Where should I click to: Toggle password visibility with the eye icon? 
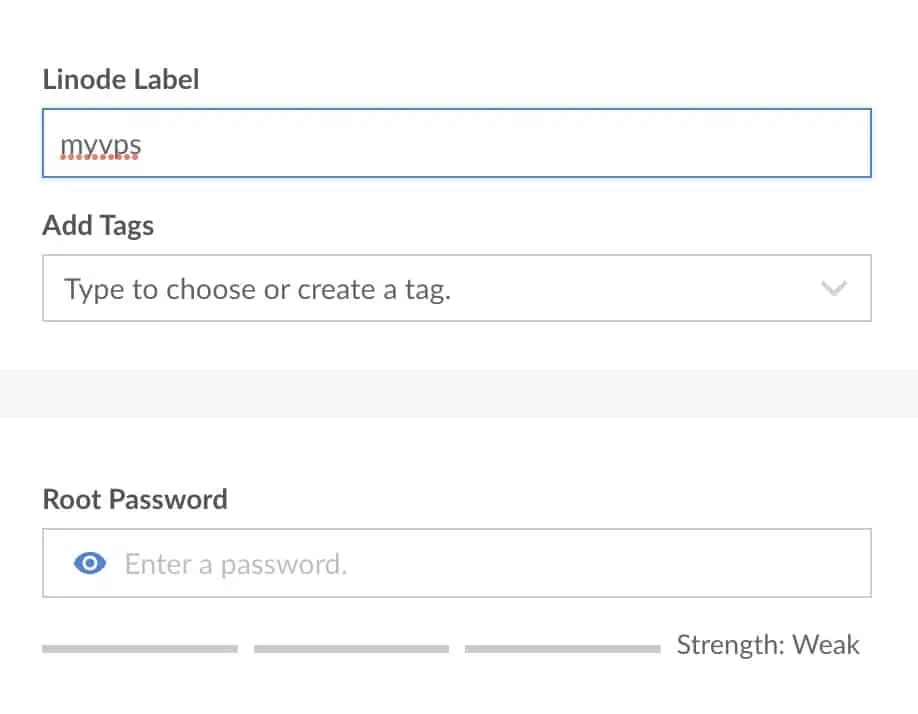pyautogui.click(x=90, y=564)
